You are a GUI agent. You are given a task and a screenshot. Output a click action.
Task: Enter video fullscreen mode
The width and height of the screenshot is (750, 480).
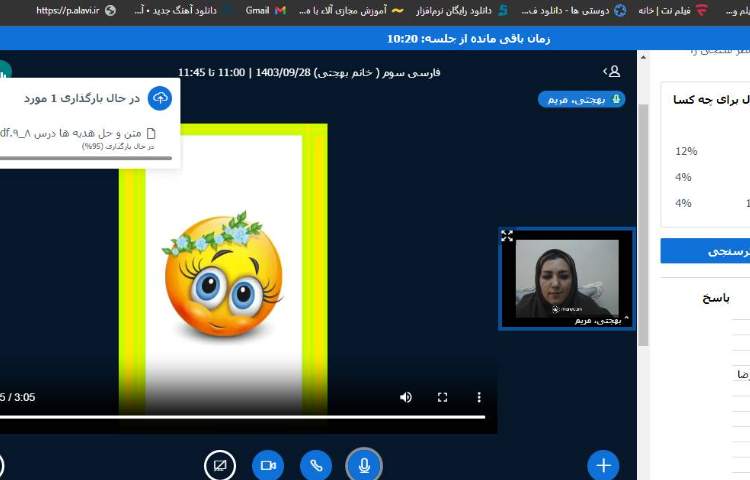pos(442,397)
